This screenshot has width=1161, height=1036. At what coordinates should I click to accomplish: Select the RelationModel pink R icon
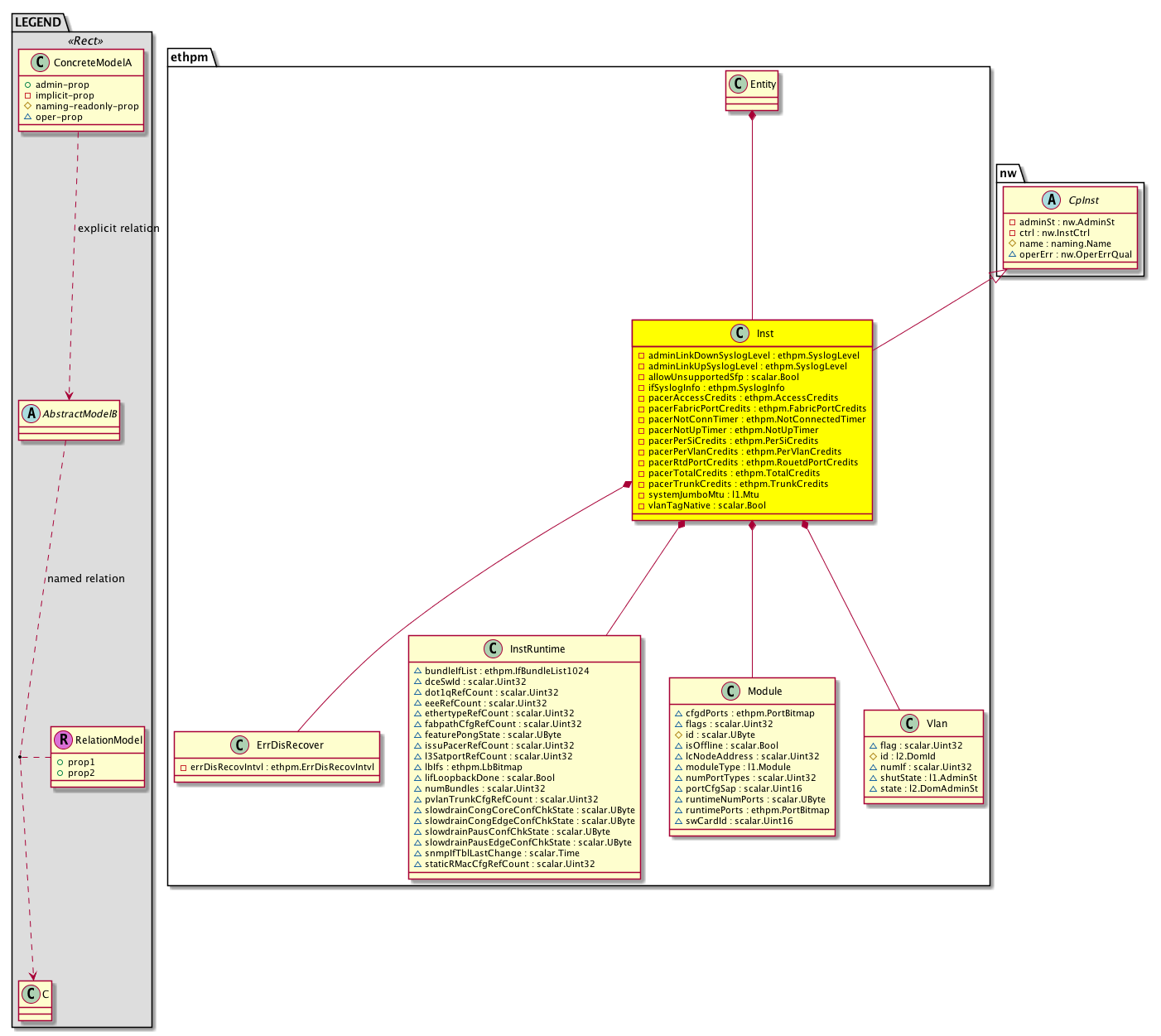click(x=63, y=740)
